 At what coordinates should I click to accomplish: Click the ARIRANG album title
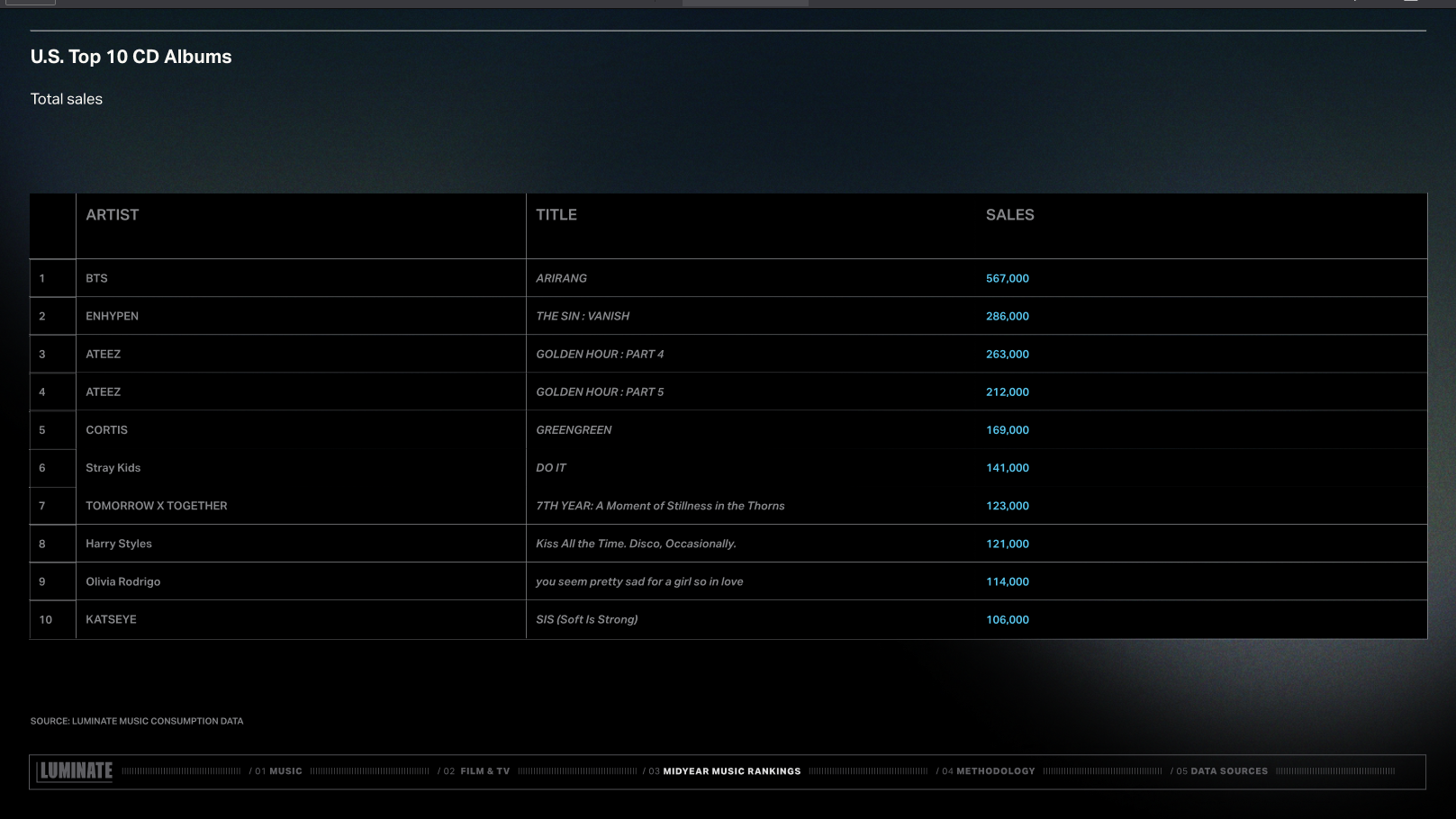pyautogui.click(x=561, y=278)
